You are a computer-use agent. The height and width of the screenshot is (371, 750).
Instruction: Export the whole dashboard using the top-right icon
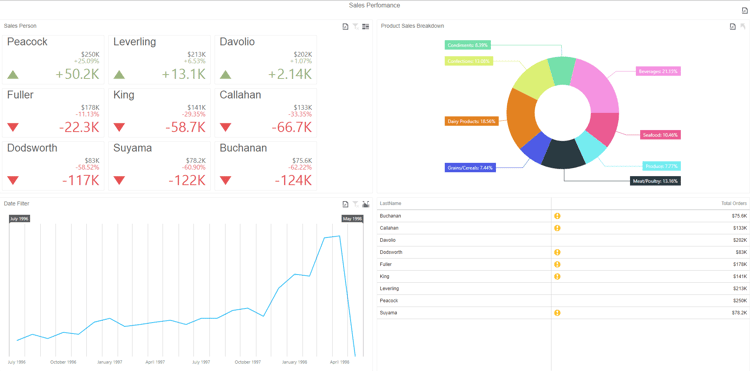(745, 11)
